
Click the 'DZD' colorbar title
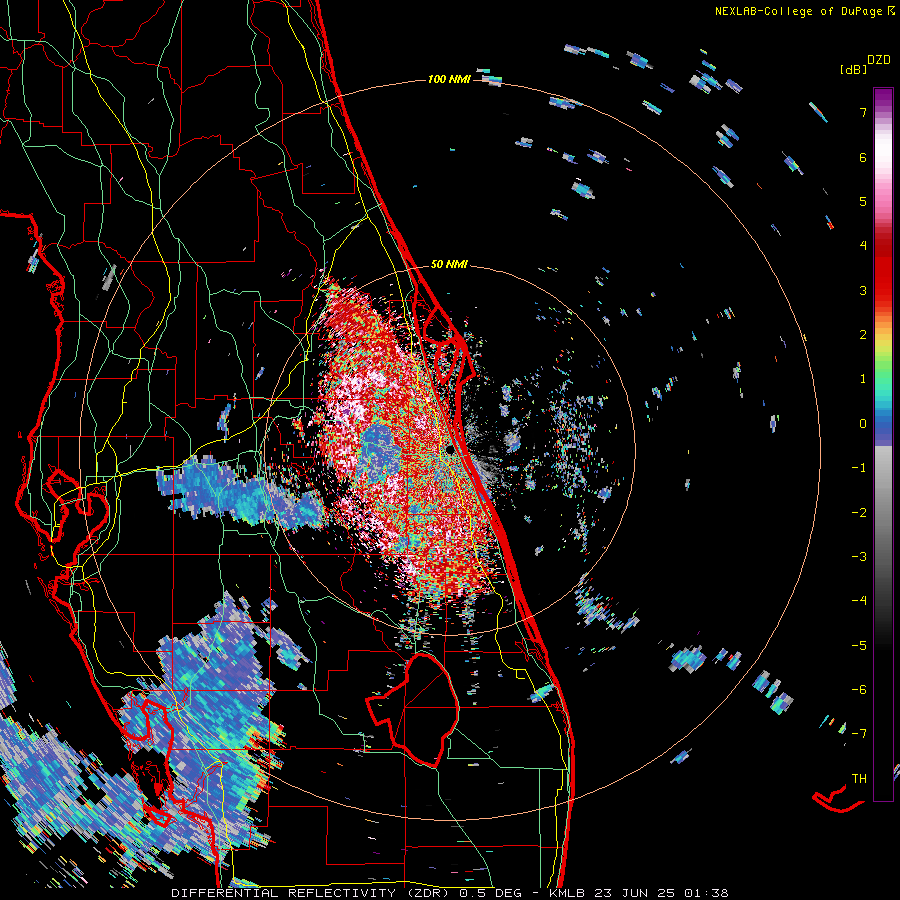(x=879, y=60)
